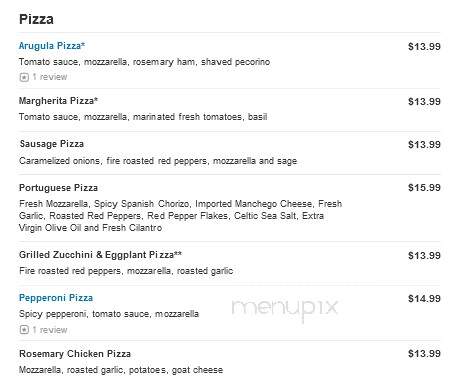Image resolution: width=464 pixels, height=390 pixels.
Task: Click the Rosemary Chicken Pizza $13.99 price
Action: (424, 354)
